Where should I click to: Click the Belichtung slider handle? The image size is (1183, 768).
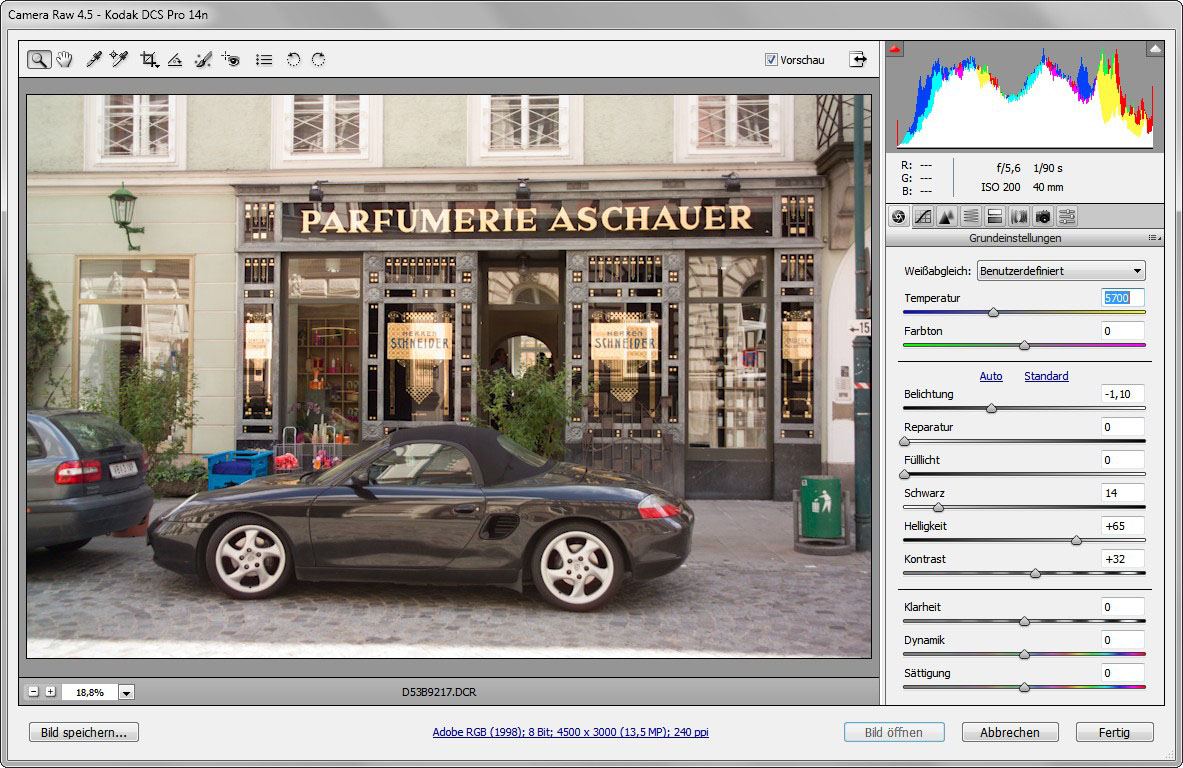pos(991,408)
